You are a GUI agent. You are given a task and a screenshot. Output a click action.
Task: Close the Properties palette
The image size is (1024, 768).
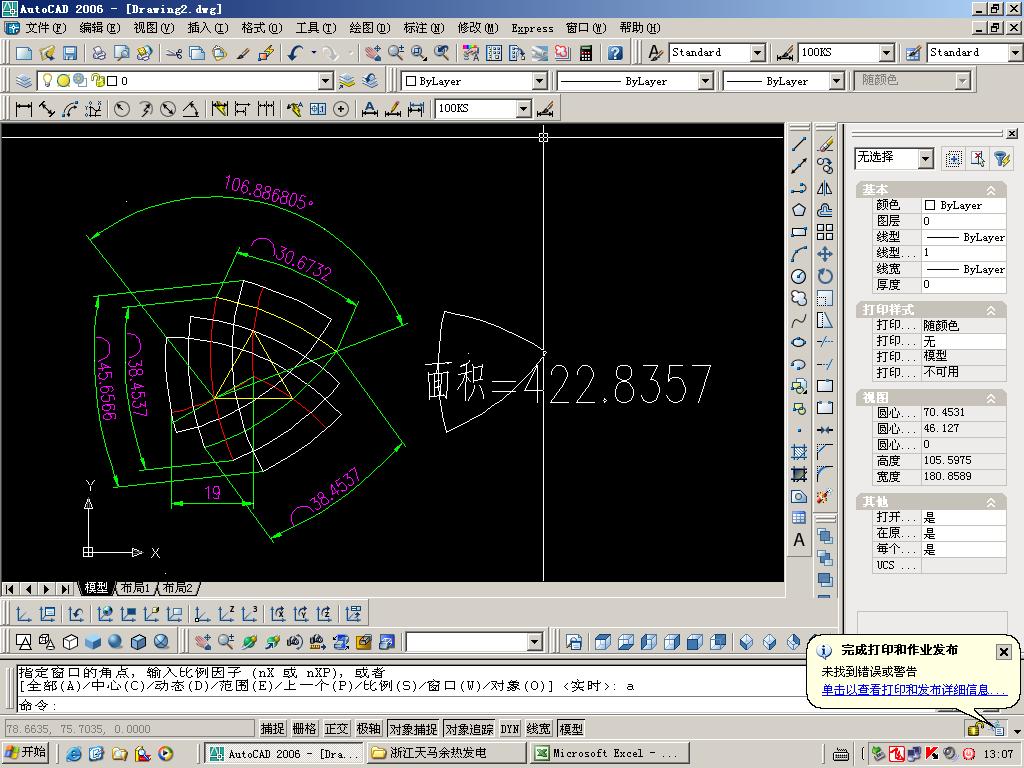(1012, 134)
